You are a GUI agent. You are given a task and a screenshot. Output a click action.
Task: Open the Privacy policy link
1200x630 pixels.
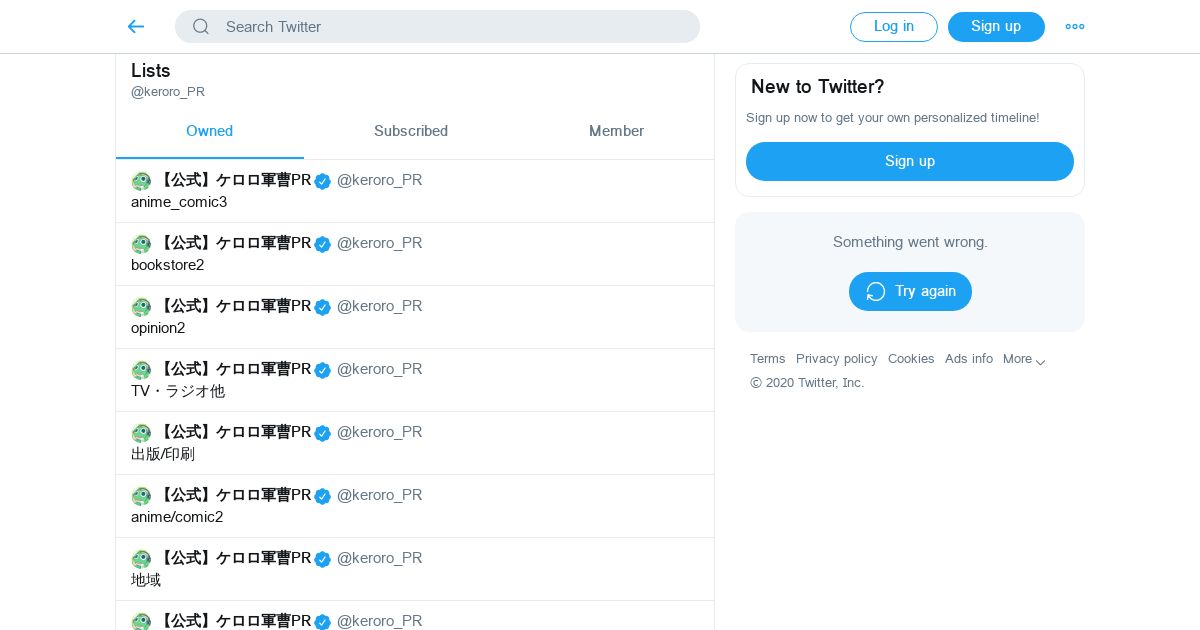[x=836, y=359]
